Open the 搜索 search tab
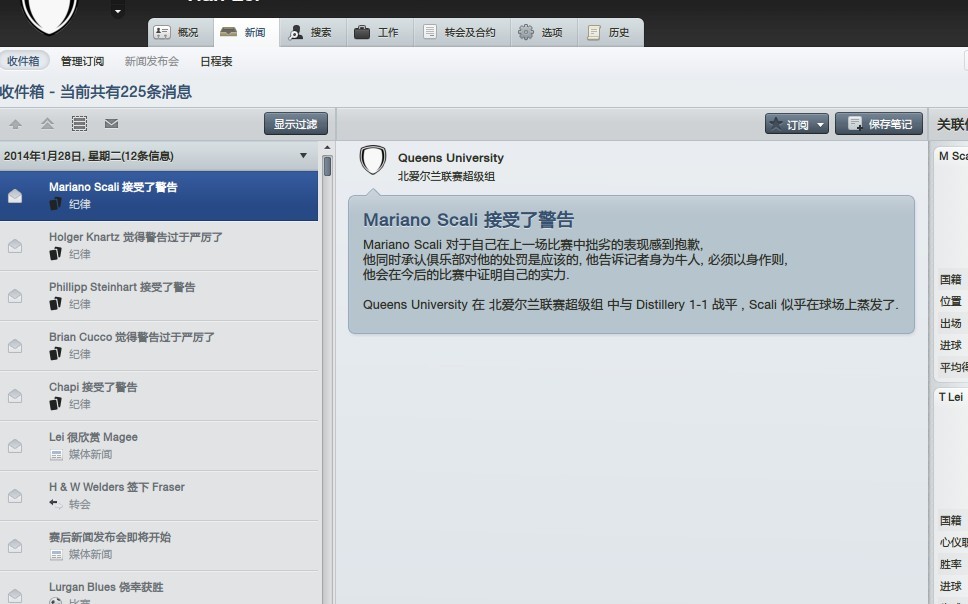 312,32
